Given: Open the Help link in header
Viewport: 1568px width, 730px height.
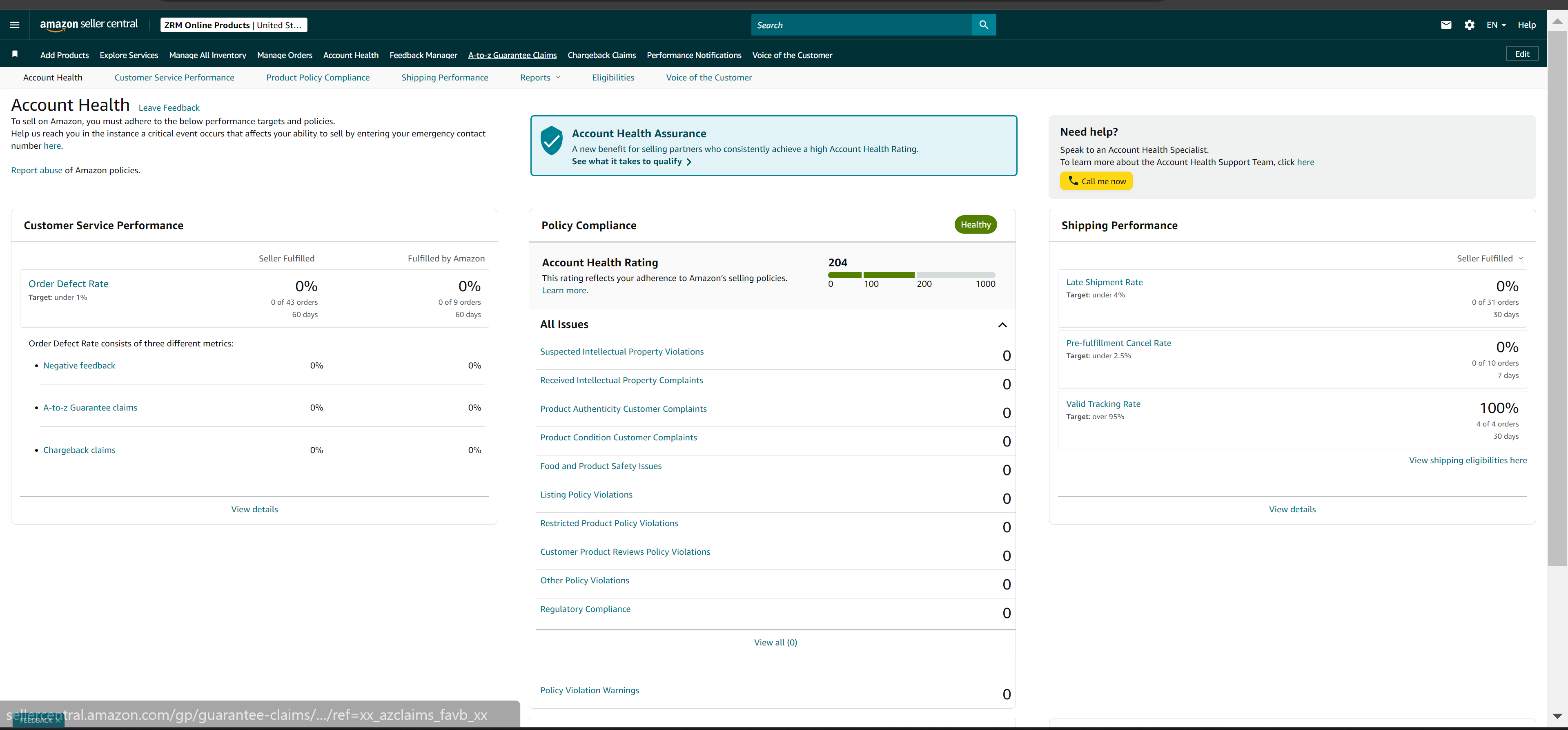Looking at the screenshot, I should pyautogui.click(x=1527, y=25).
